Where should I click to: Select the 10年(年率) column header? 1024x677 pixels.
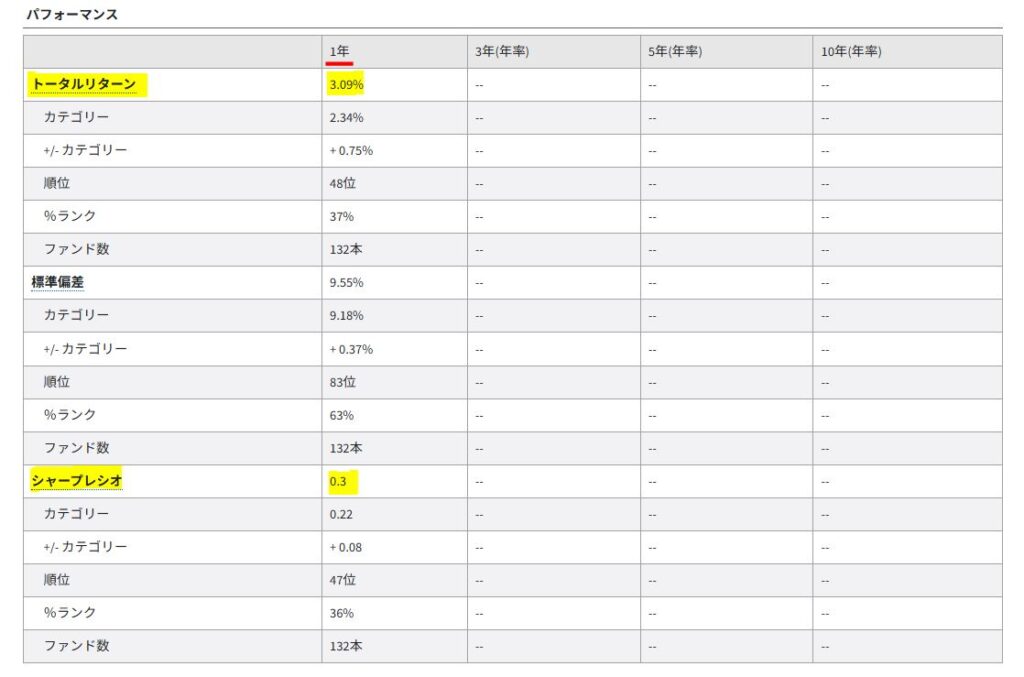850,52
